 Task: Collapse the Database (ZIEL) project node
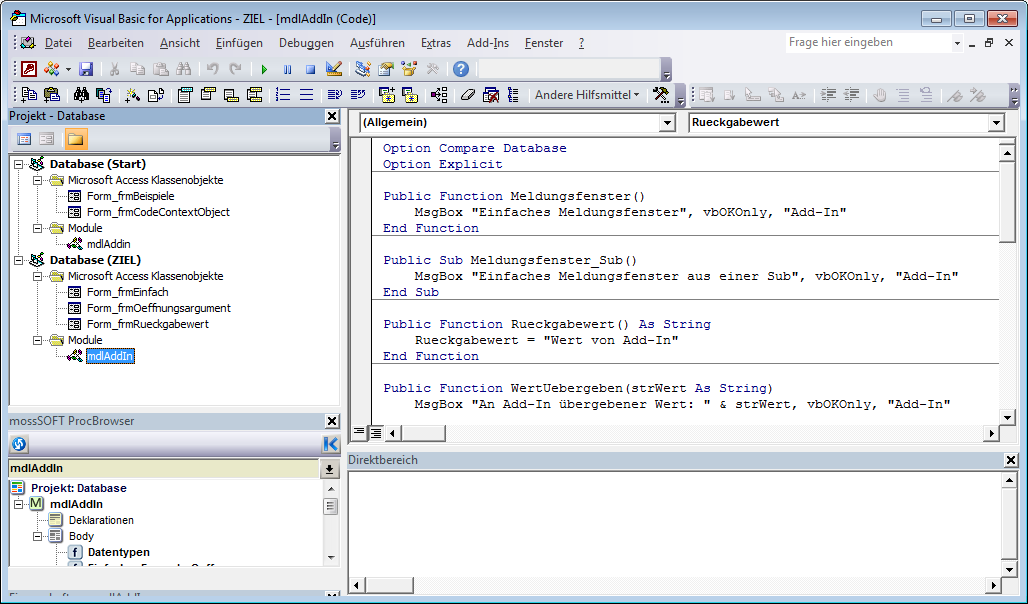point(18,260)
